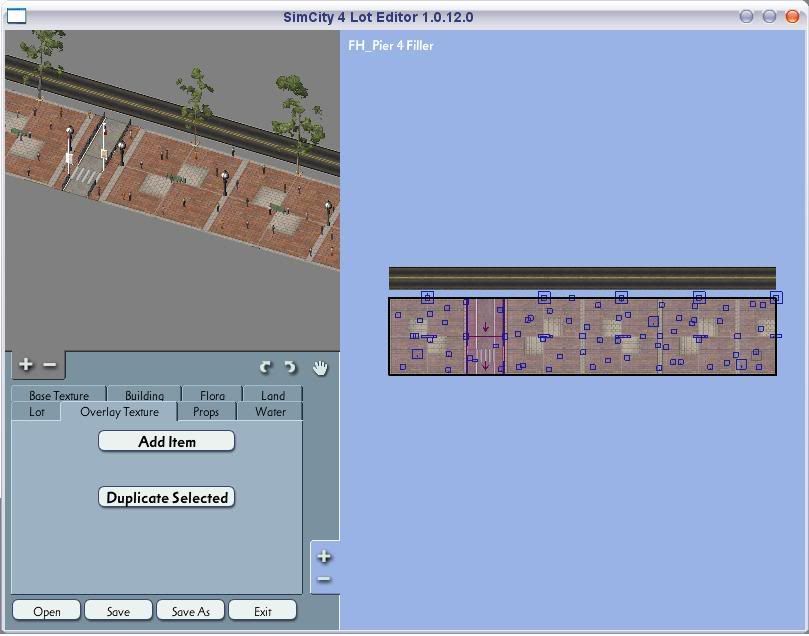This screenshot has width=809, height=636.
Task: Select the hand pan tool
Action: pyautogui.click(x=320, y=368)
